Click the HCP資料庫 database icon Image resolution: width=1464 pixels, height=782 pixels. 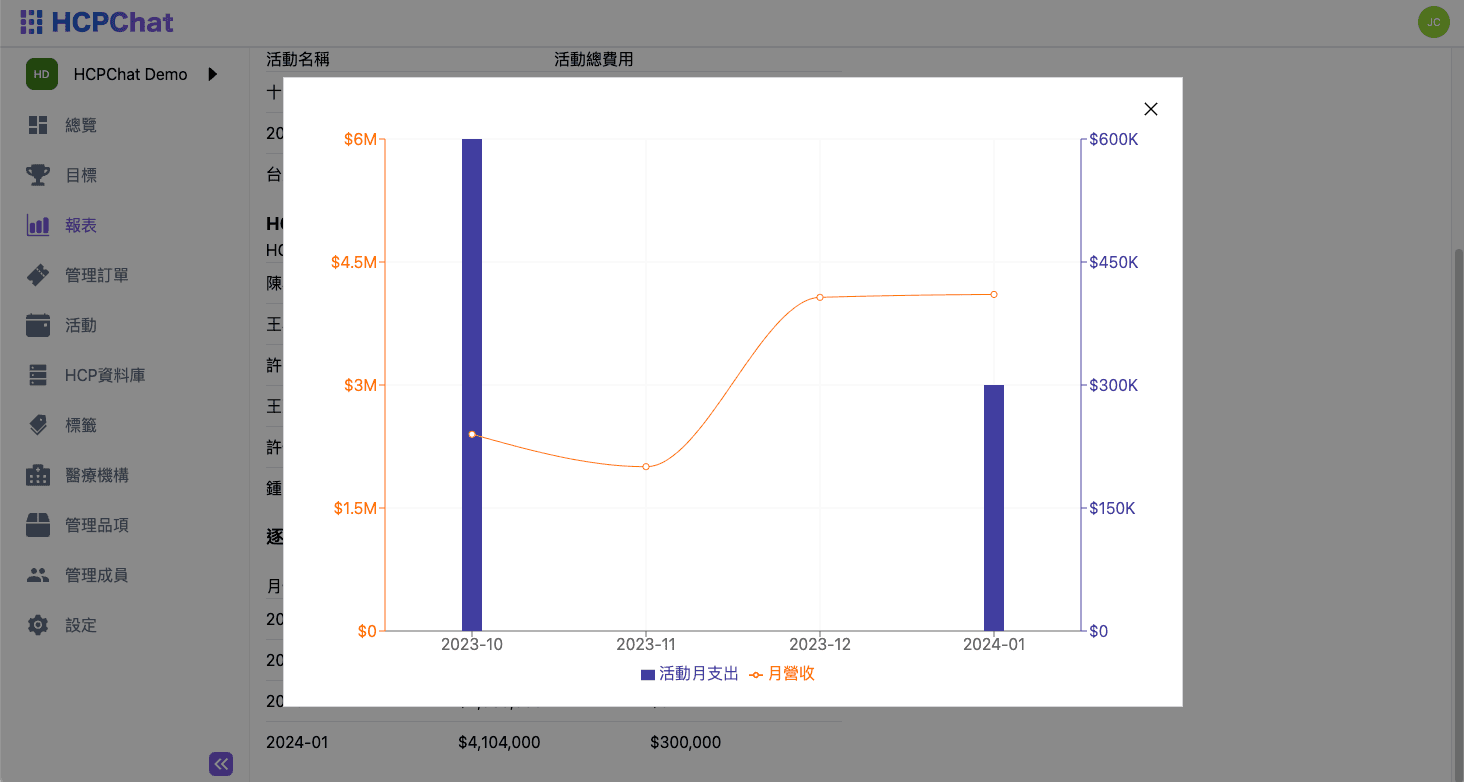coord(38,375)
